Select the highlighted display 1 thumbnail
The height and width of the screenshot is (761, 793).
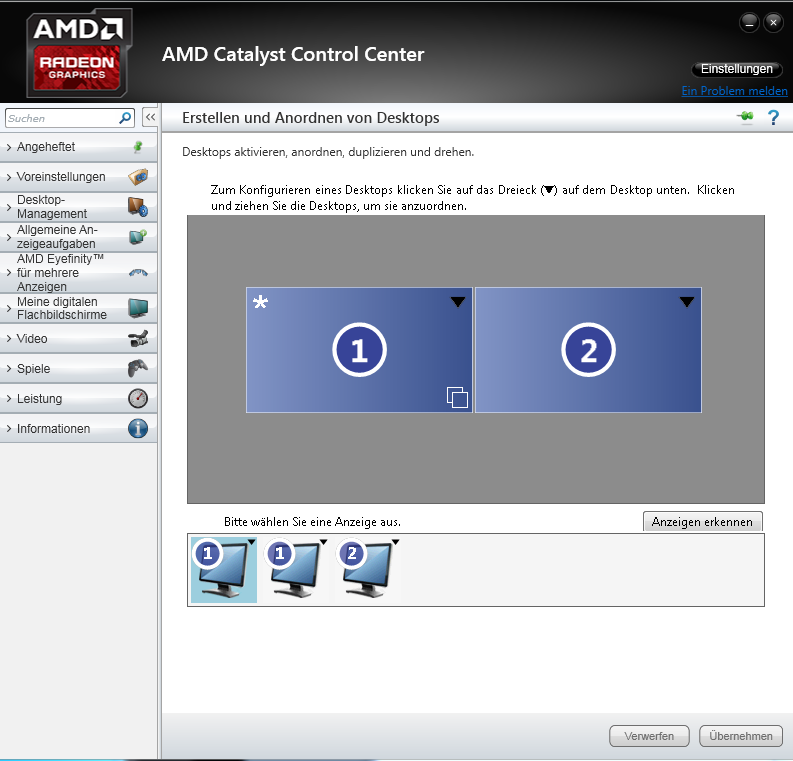[x=224, y=570]
